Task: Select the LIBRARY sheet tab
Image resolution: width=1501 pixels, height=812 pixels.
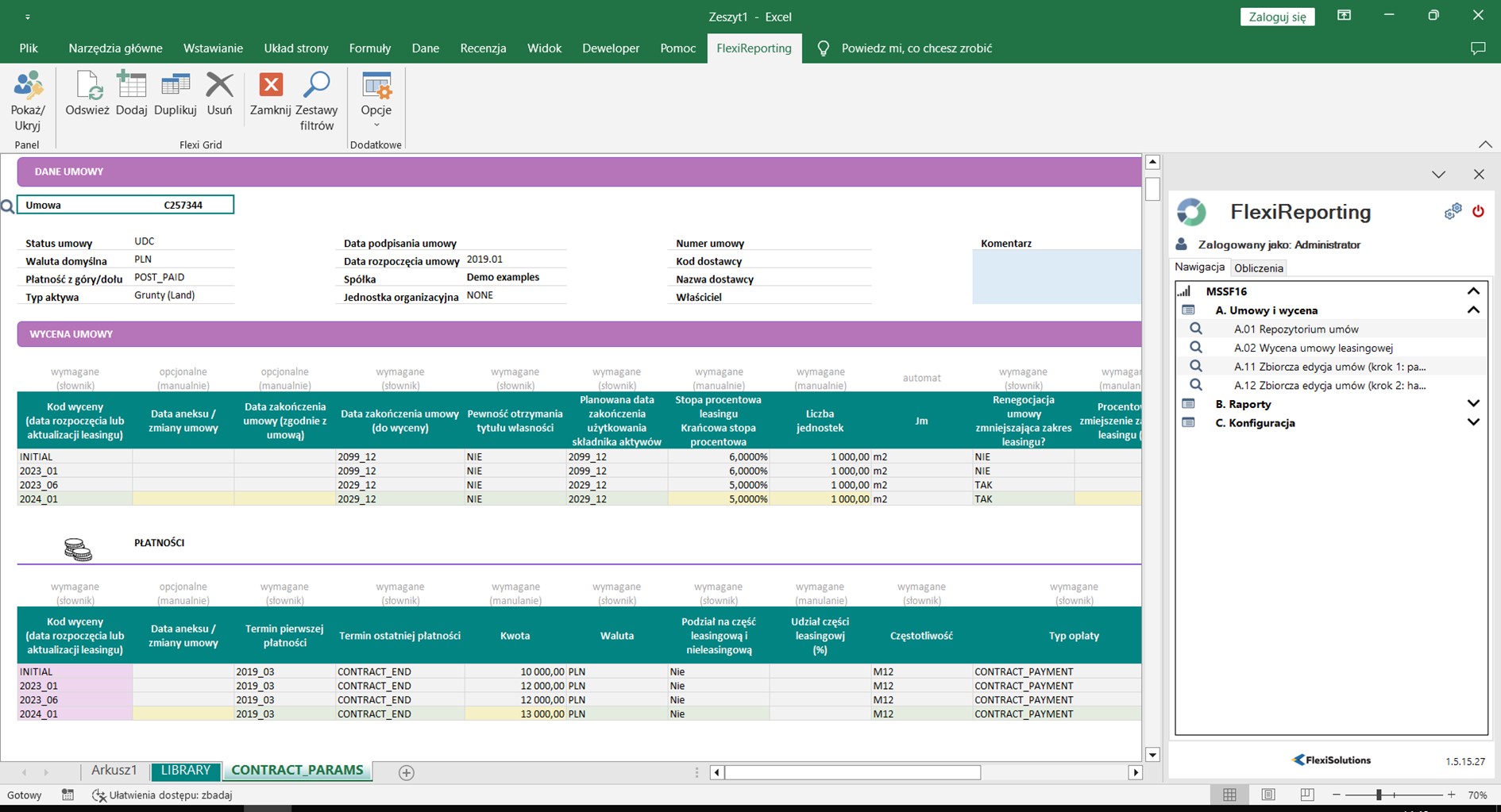Action: pyautogui.click(x=186, y=771)
